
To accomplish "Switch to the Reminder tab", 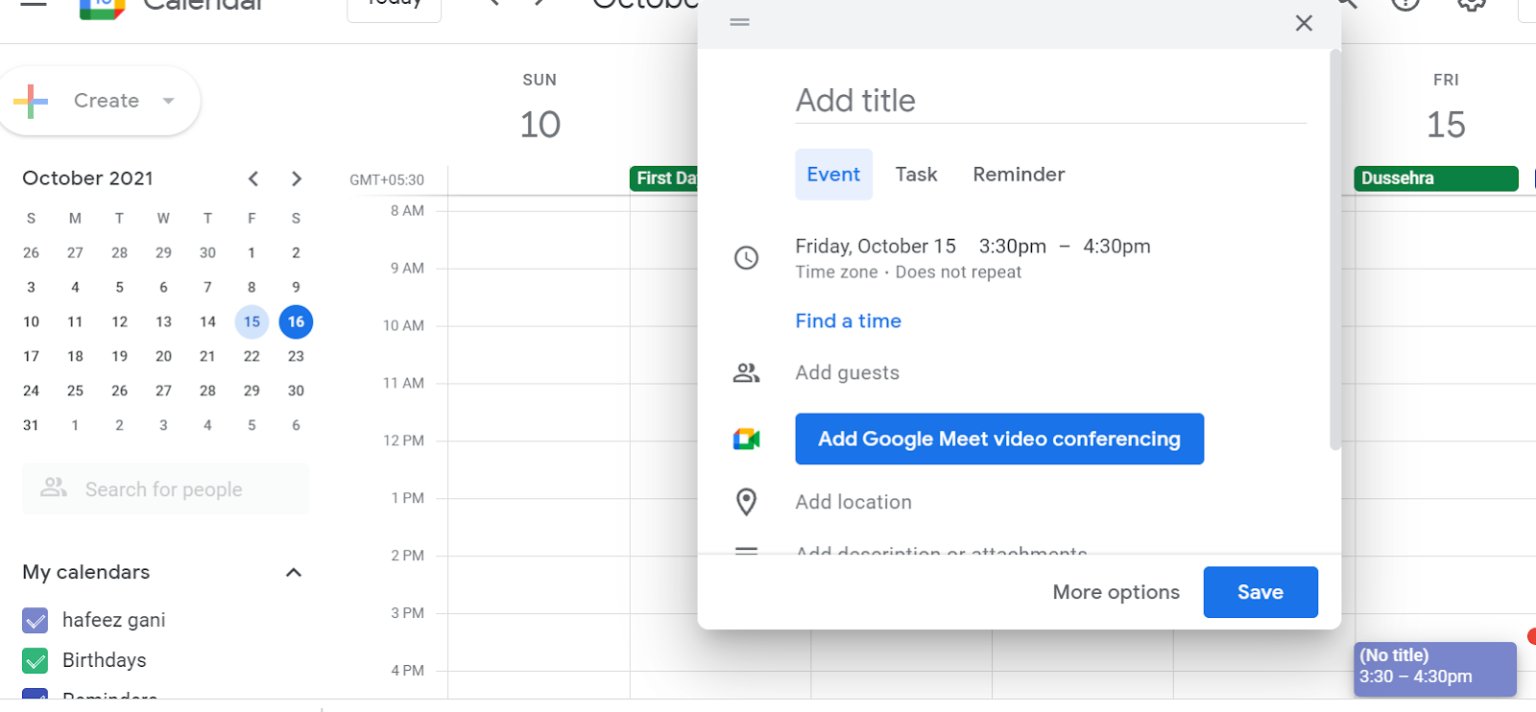I will (x=1018, y=174).
